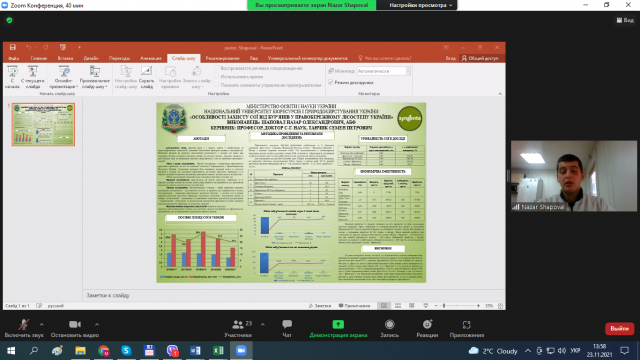Viewport: 640px width, 360px height.
Task: Click Fit slide to window icon
Action: pos(500,305)
